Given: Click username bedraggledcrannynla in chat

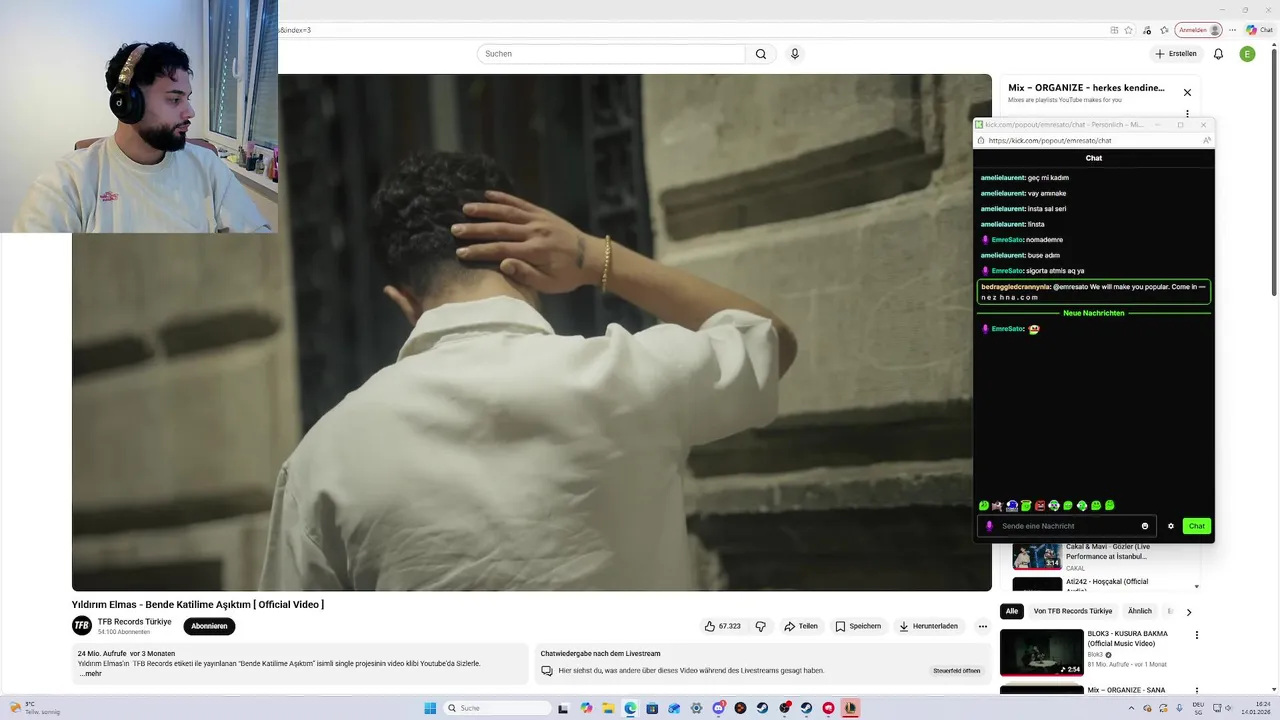Looking at the screenshot, I should coord(1015,287).
